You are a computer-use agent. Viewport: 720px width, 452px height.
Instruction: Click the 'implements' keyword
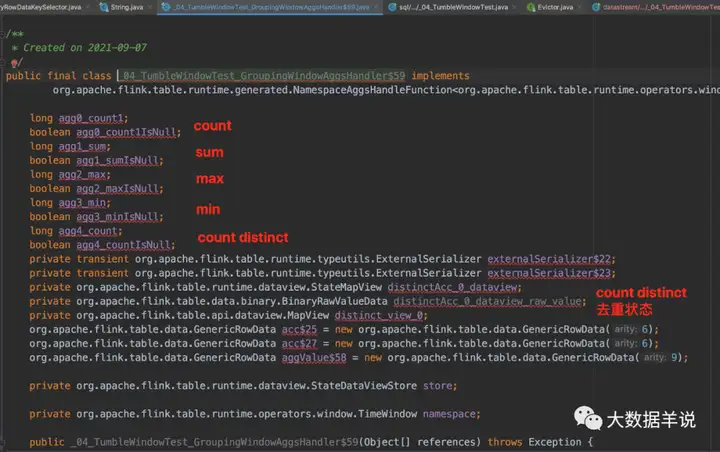coord(440,76)
